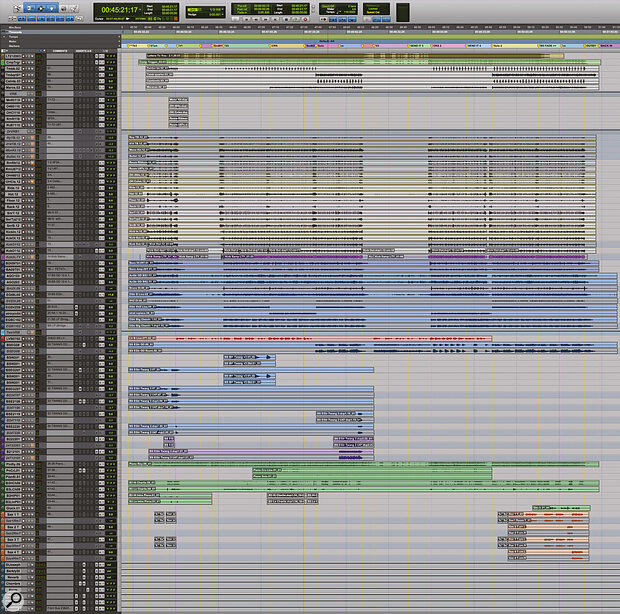Select the Timecode ruler label

[x=15, y=32]
